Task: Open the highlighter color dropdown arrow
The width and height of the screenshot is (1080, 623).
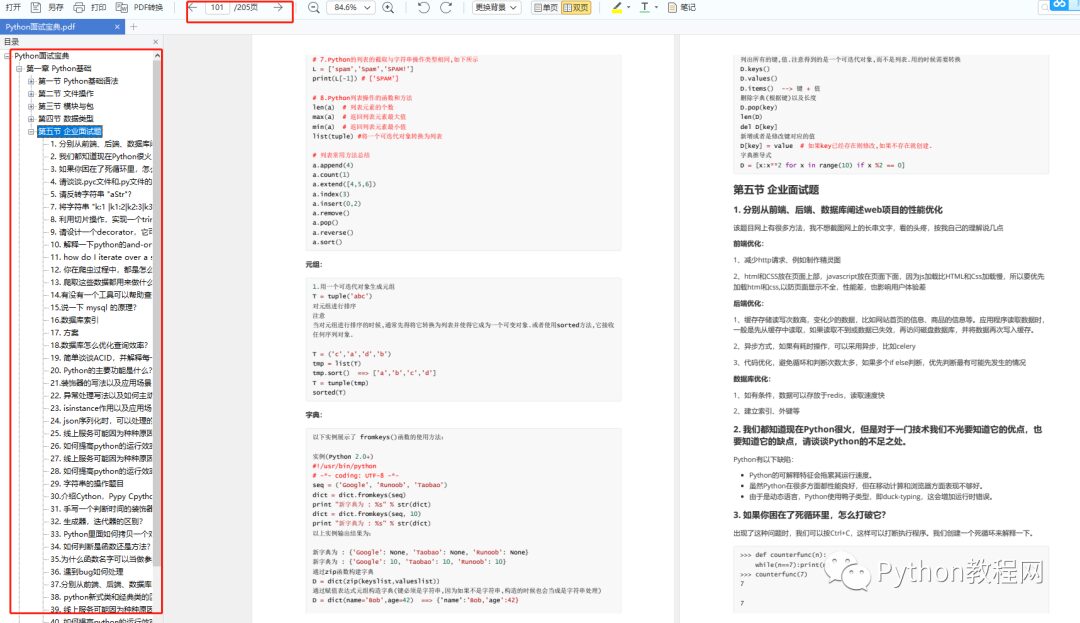Action: click(x=629, y=8)
